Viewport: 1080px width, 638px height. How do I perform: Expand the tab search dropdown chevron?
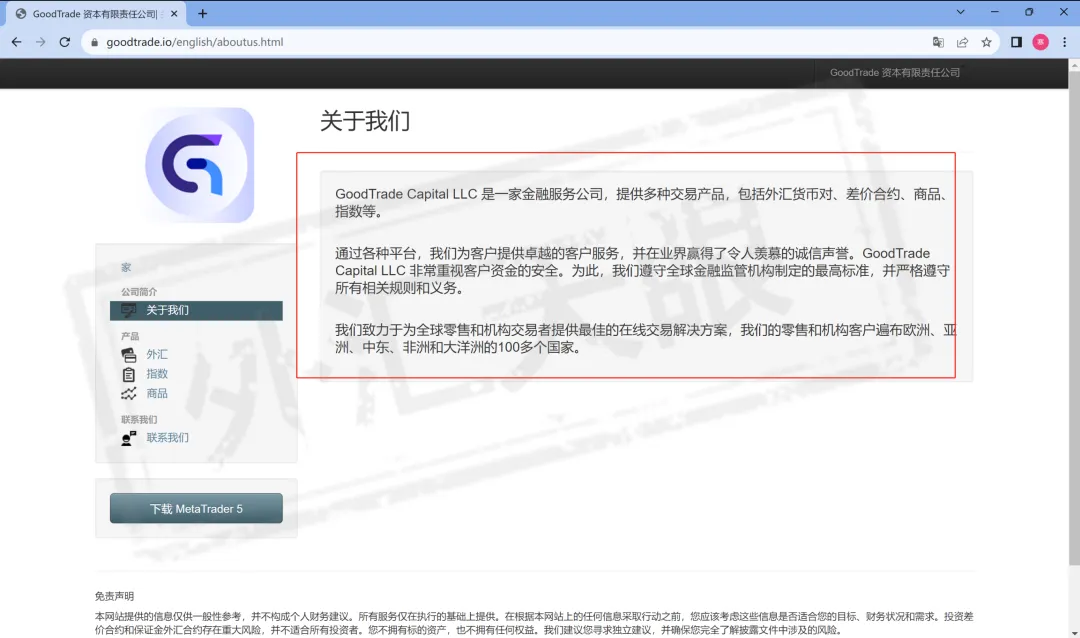pyautogui.click(x=960, y=12)
